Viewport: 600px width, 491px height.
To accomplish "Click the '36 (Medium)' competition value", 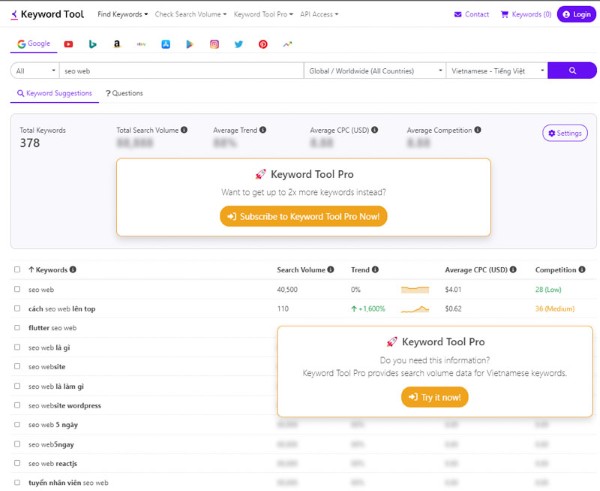I will tap(554, 309).
